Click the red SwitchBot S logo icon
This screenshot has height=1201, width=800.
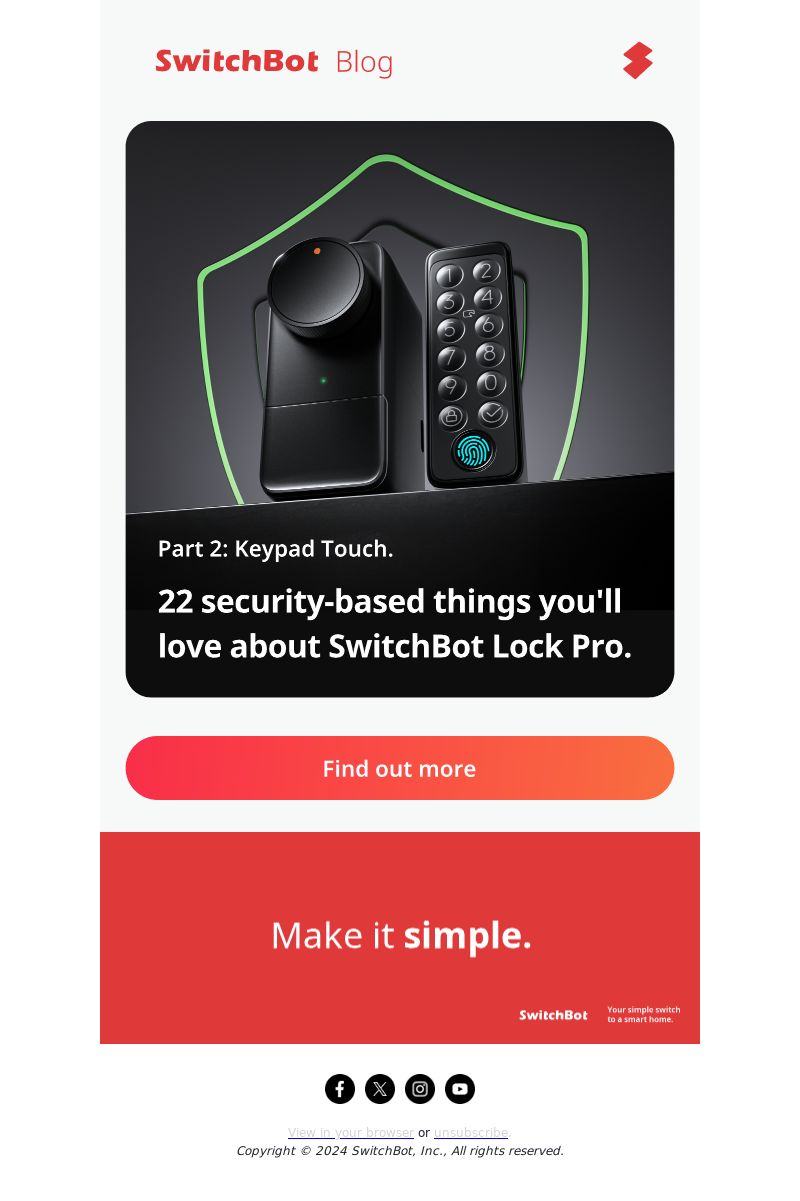click(x=637, y=61)
